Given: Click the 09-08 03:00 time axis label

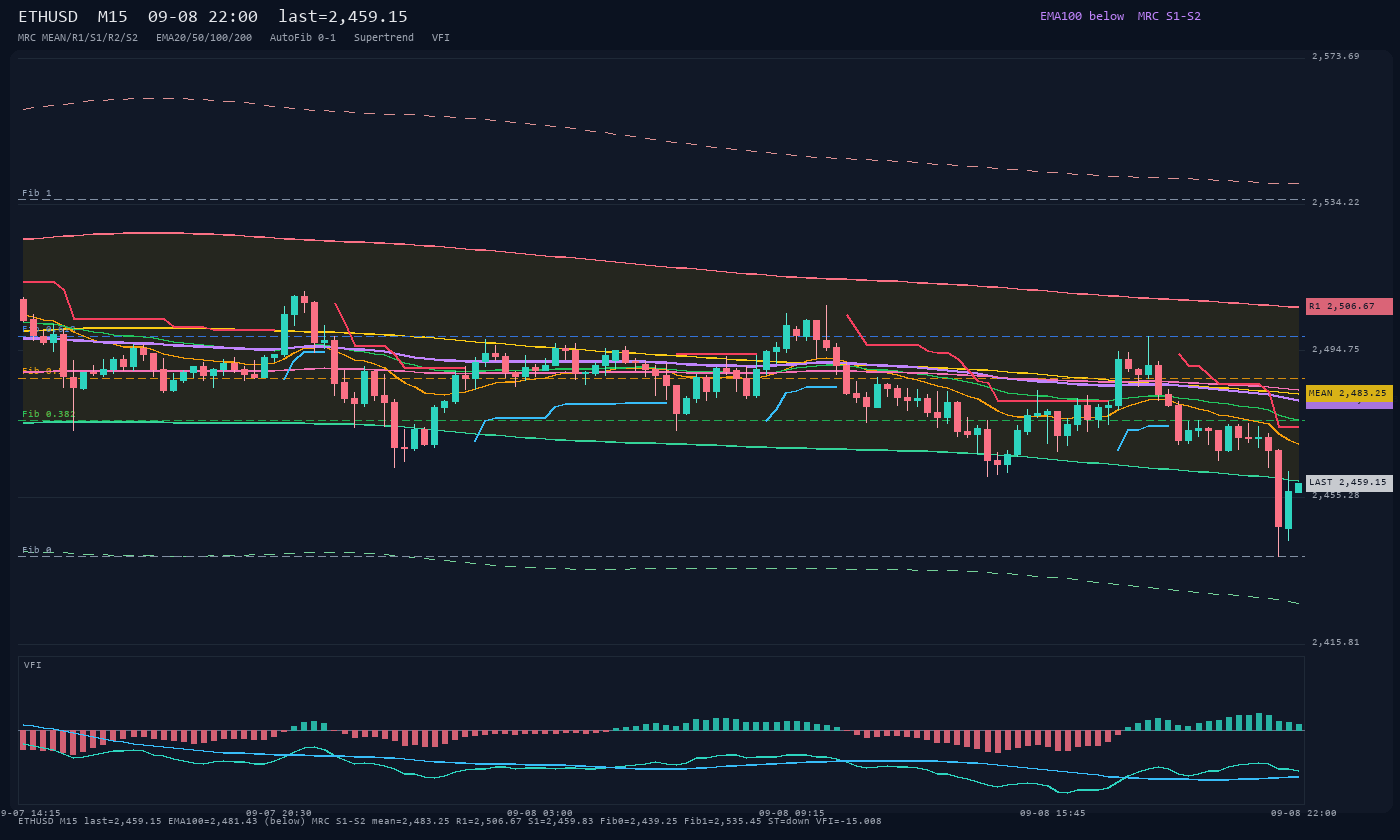Looking at the screenshot, I should 540,813.
